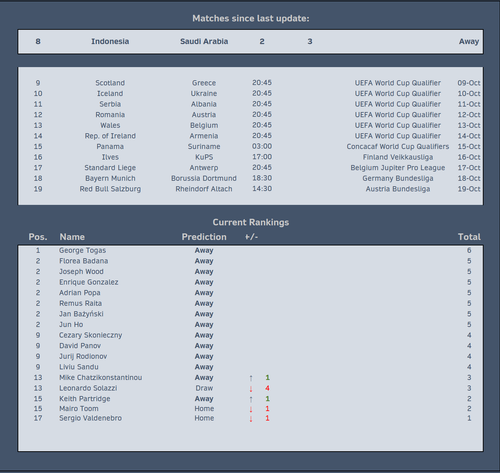Click the Prediction column header

[204, 237]
